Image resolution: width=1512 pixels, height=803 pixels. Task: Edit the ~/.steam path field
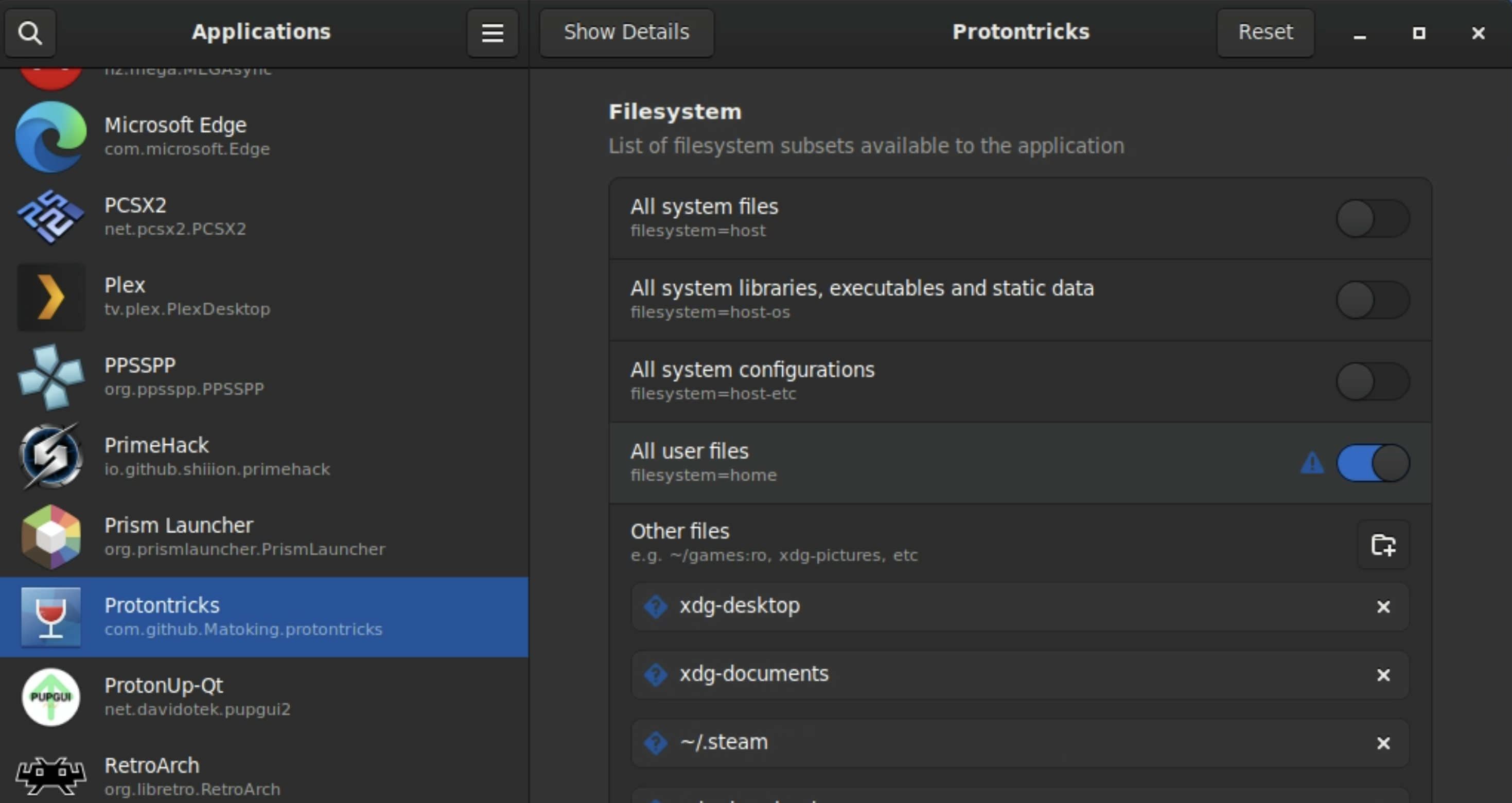click(x=1020, y=744)
